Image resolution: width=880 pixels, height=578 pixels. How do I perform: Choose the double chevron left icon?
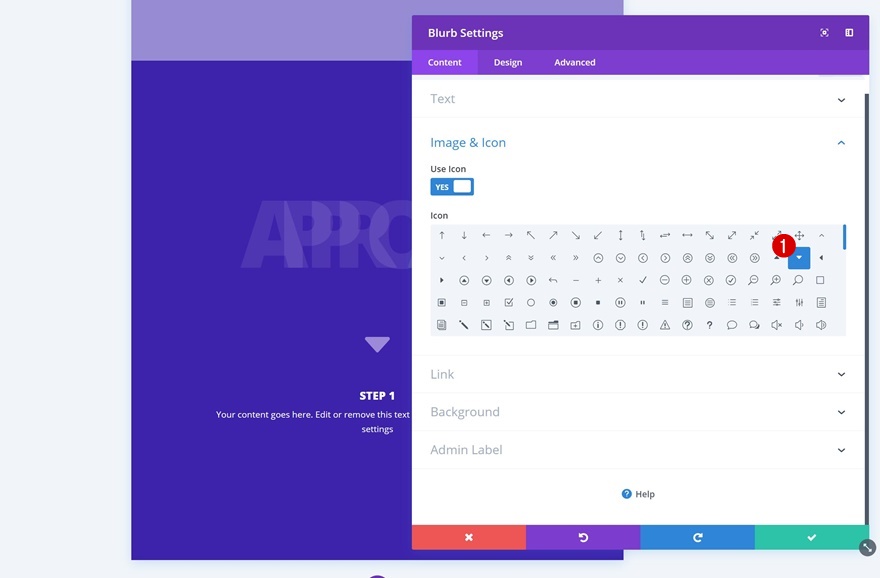[x=553, y=258]
